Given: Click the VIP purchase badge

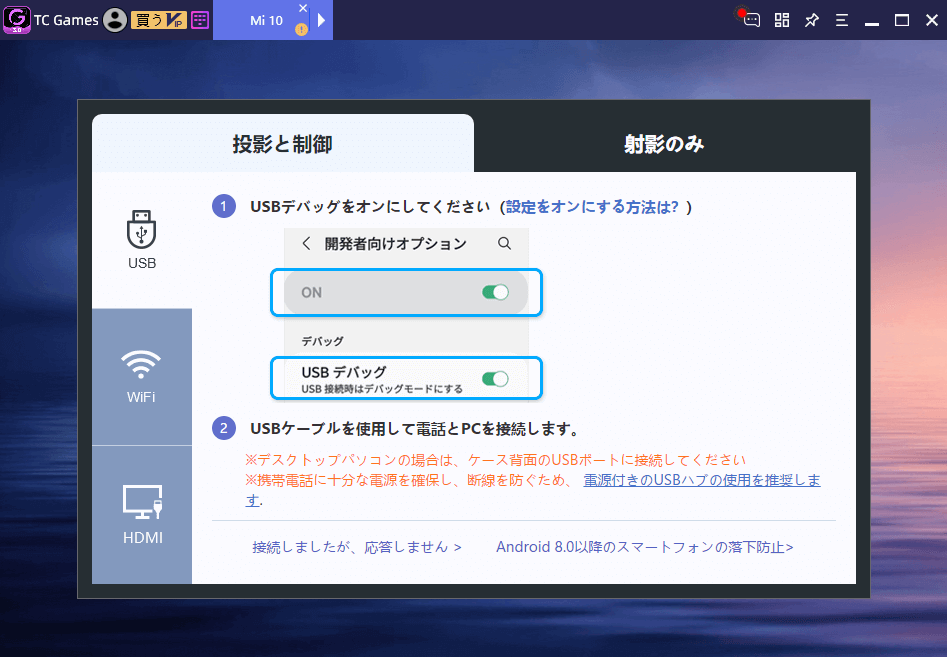Looking at the screenshot, I should coord(158,20).
